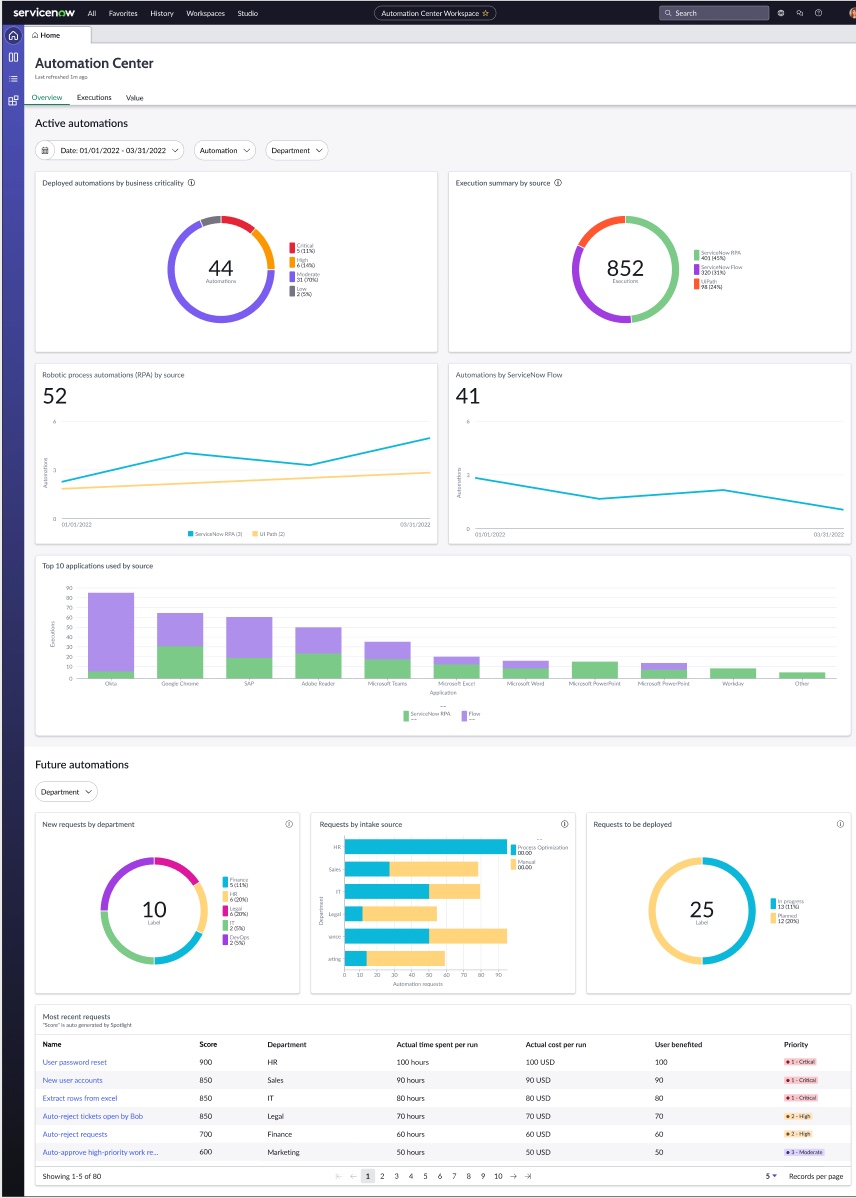Click the Critical red legend swatch

click(x=292, y=248)
